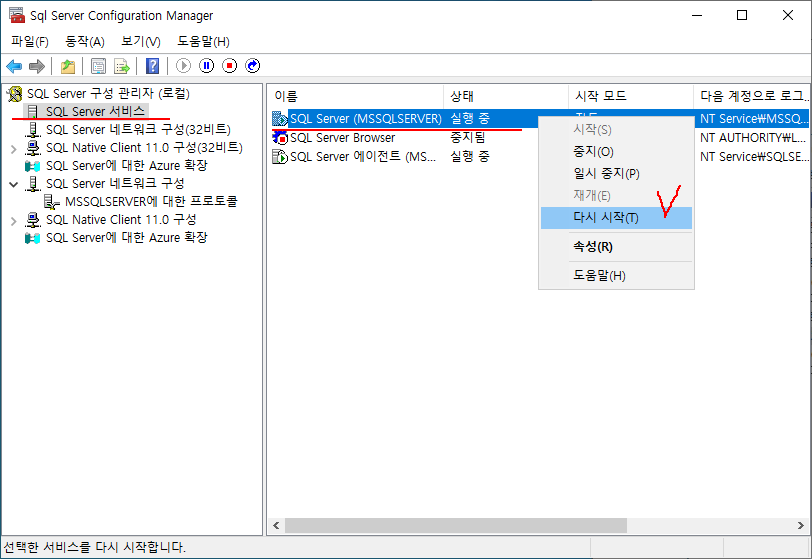Image resolution: width=812 pixels, height=559 pixels.
Task: Select MSSQLSERVER에 대한 프로토콜 tree item
Action: click(151, 202)
